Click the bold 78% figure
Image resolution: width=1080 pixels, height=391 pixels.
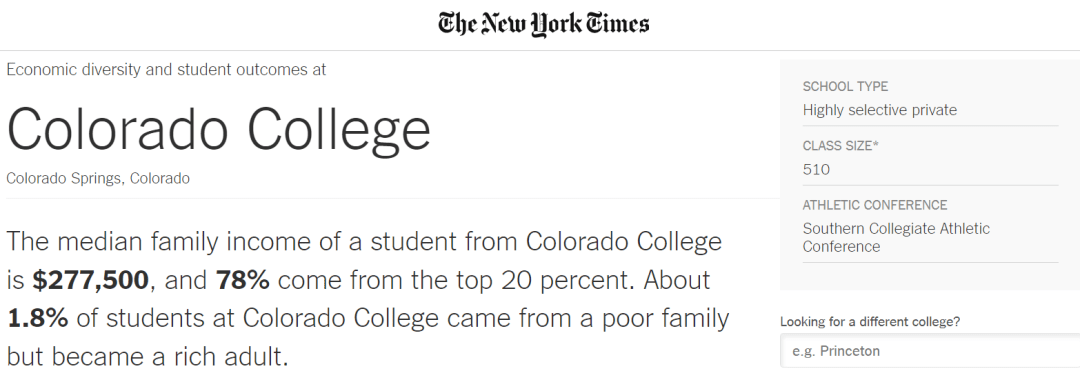[242, 280]
